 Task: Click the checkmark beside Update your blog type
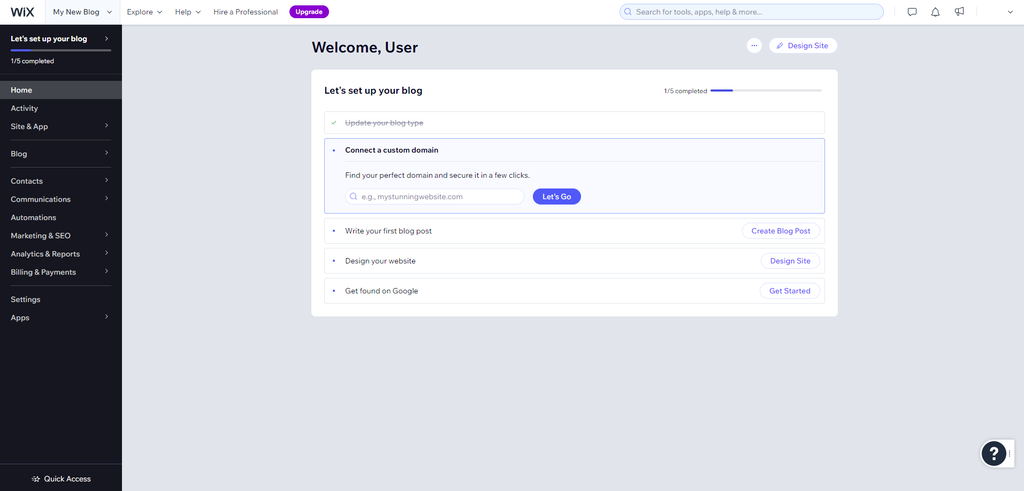coord(334,123)
